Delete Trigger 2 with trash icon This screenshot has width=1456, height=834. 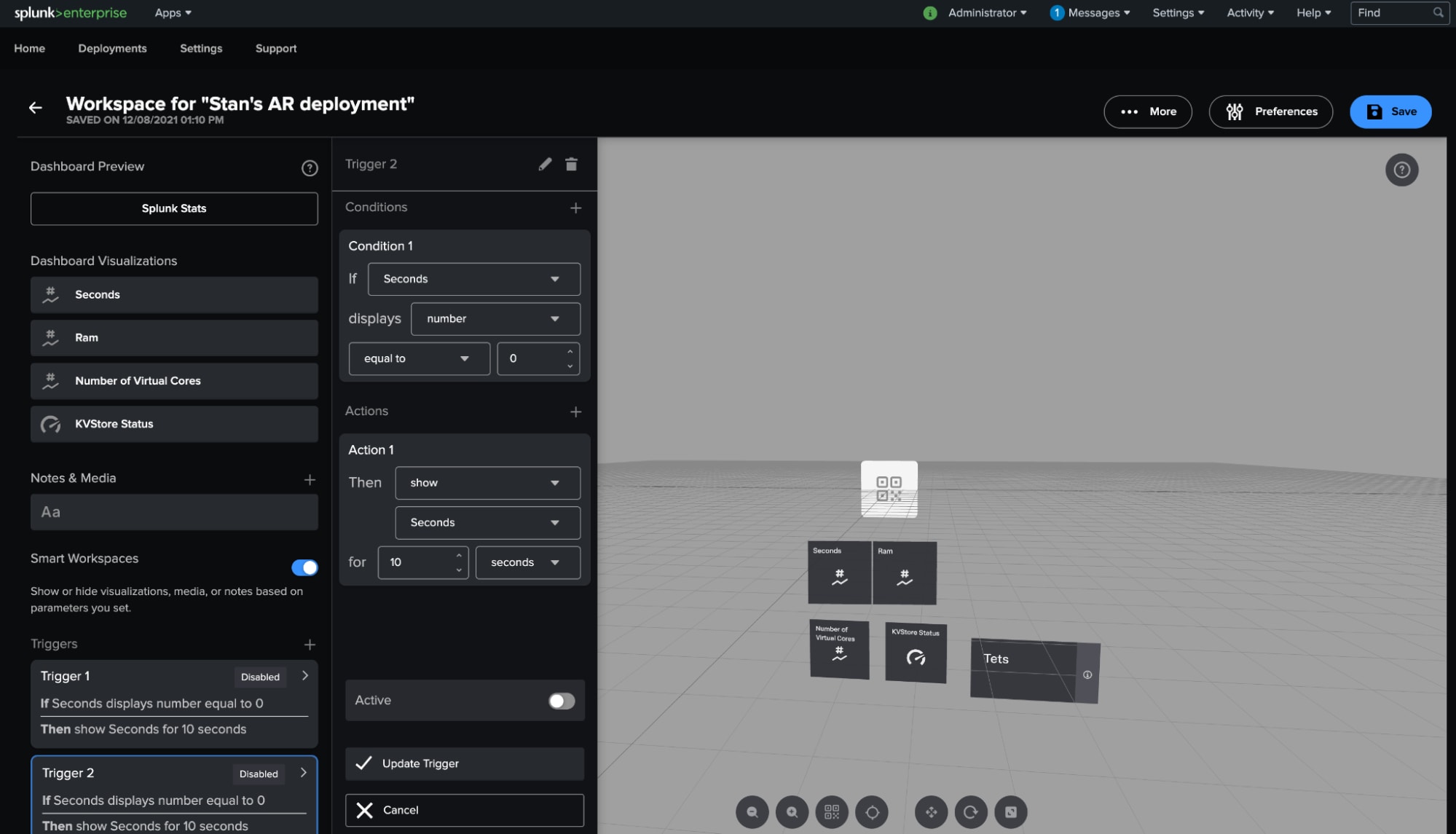[x=571, y=165]
